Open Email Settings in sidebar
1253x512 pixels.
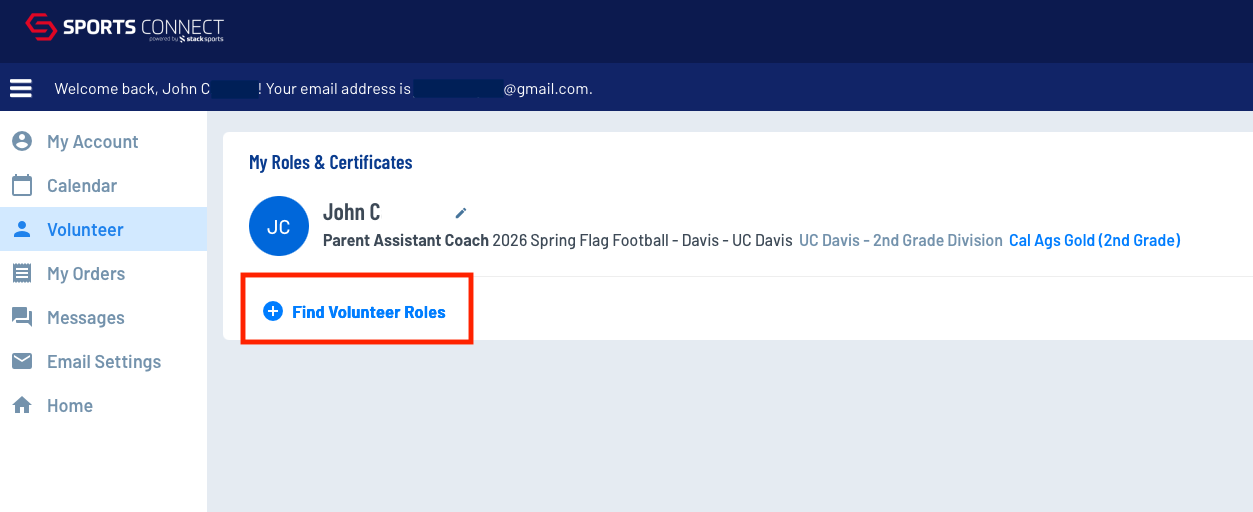tap(104, 362)
